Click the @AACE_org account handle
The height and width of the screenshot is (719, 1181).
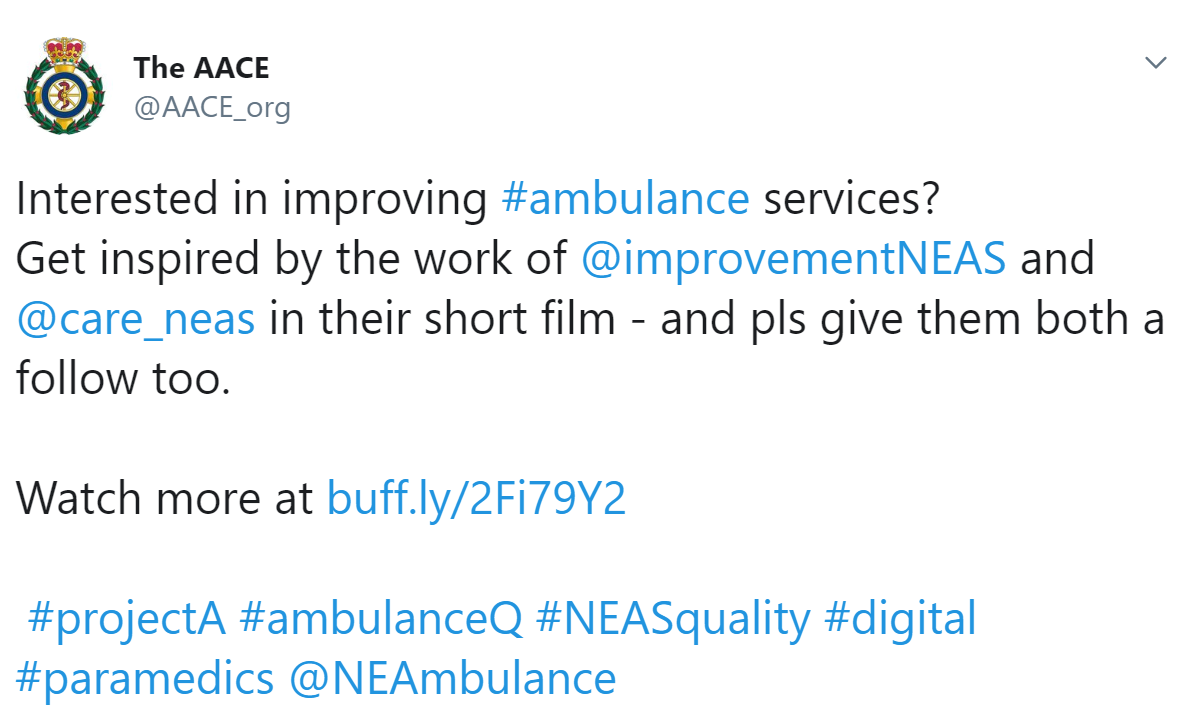tap(212, 107)
